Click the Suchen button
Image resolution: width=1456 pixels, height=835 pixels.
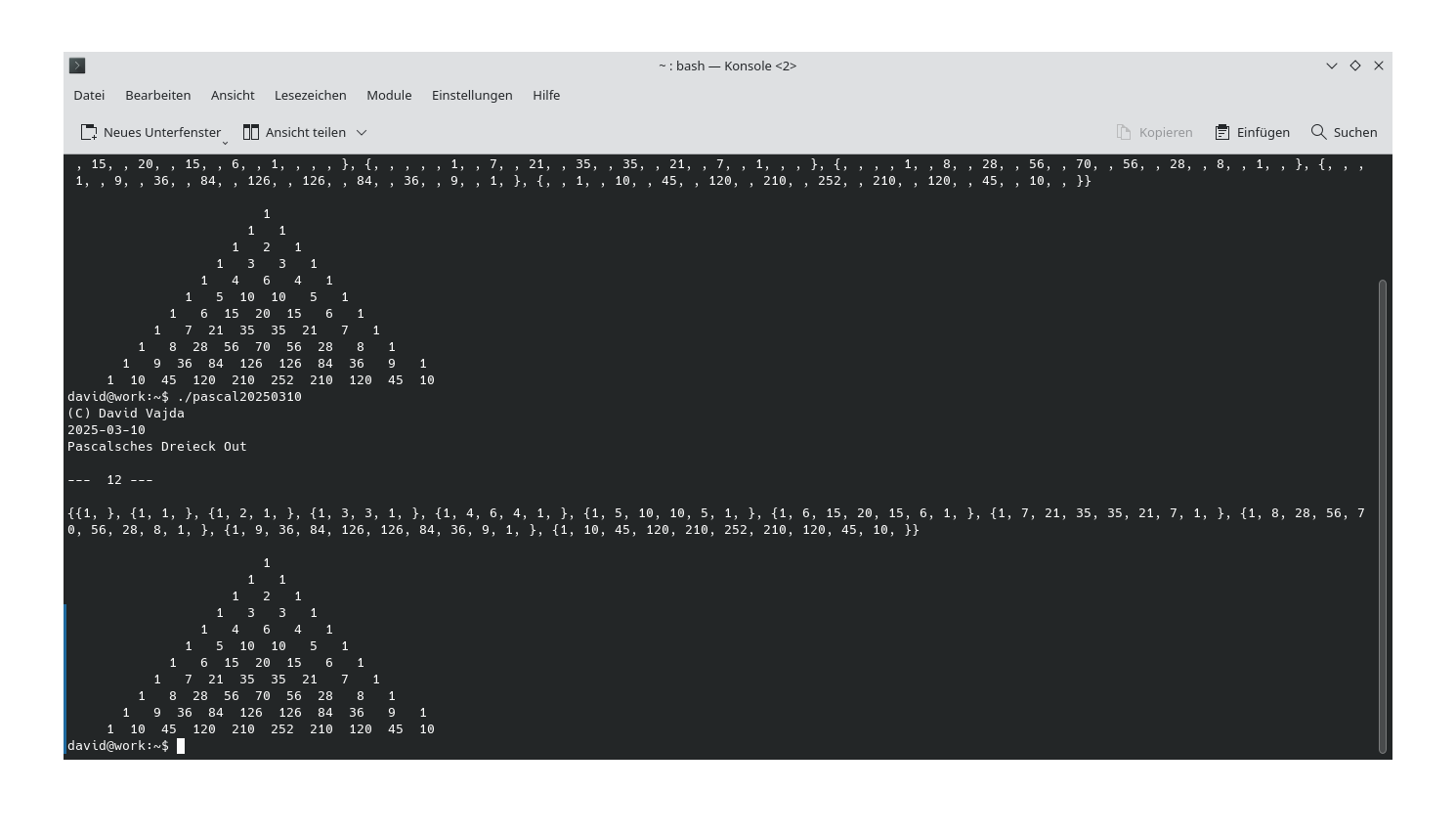point(1344,132)
